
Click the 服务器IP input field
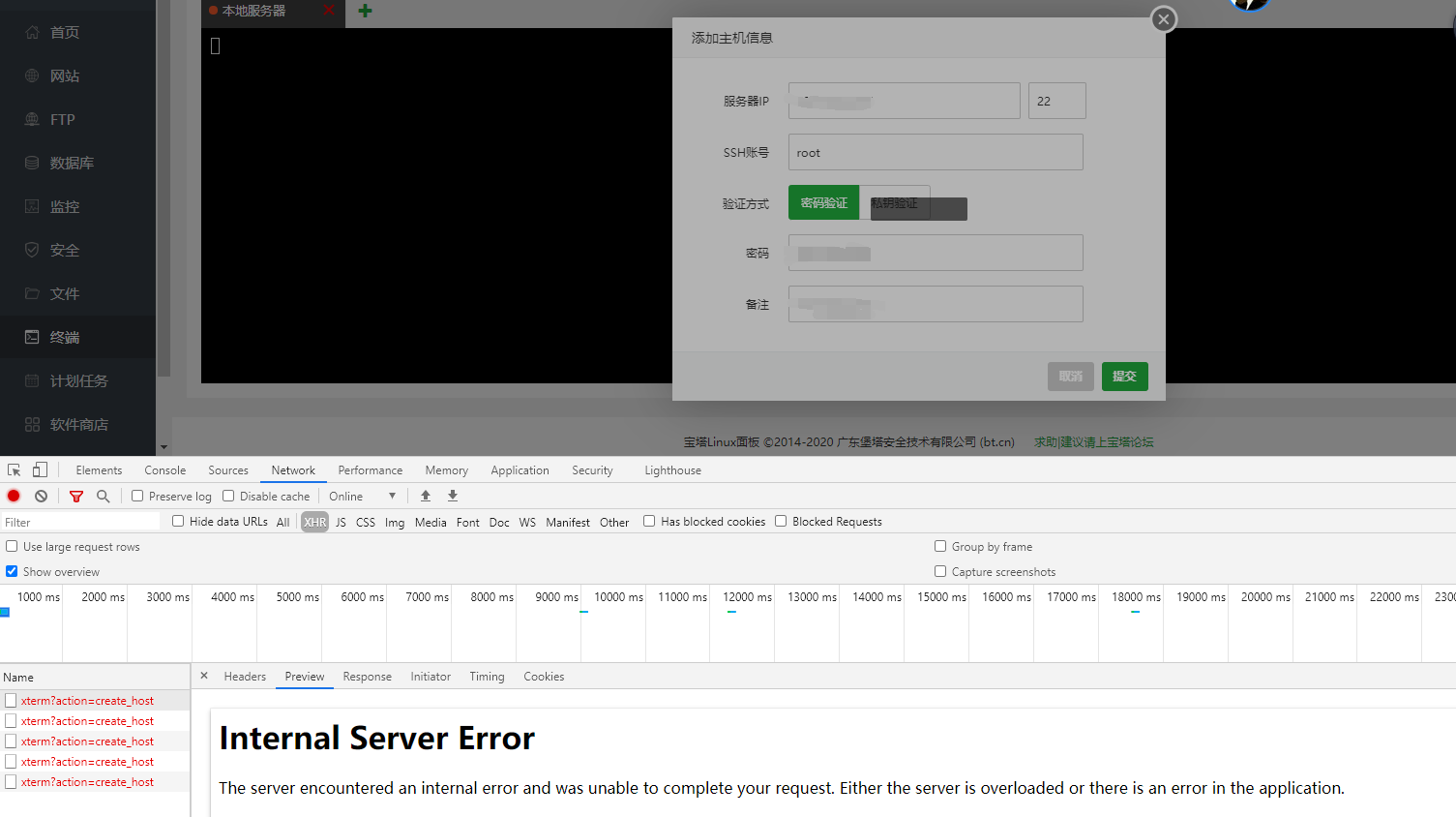905,101
